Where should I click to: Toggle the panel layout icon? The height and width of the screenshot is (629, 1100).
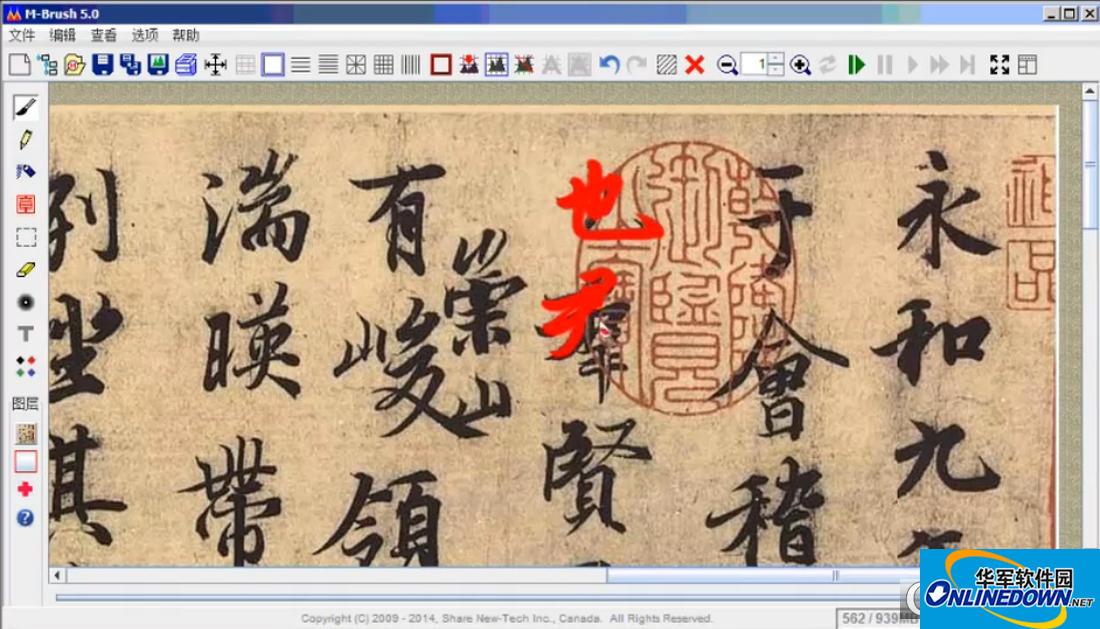[x=1028, y=65]
